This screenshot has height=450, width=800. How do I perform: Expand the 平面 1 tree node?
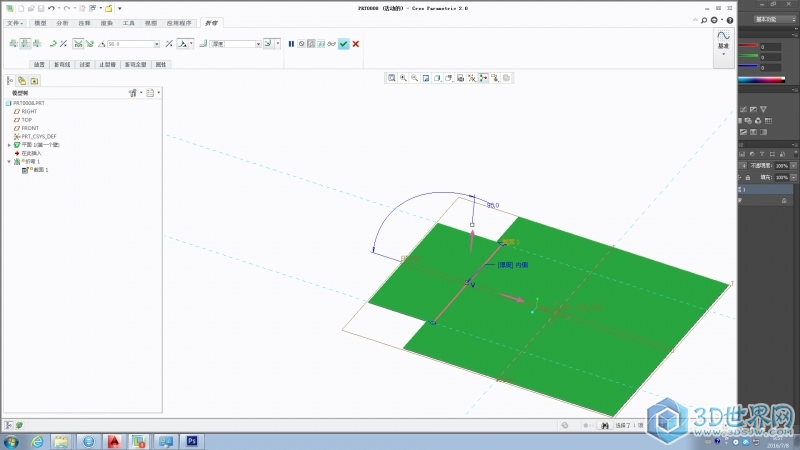click(x=9, y=144)
